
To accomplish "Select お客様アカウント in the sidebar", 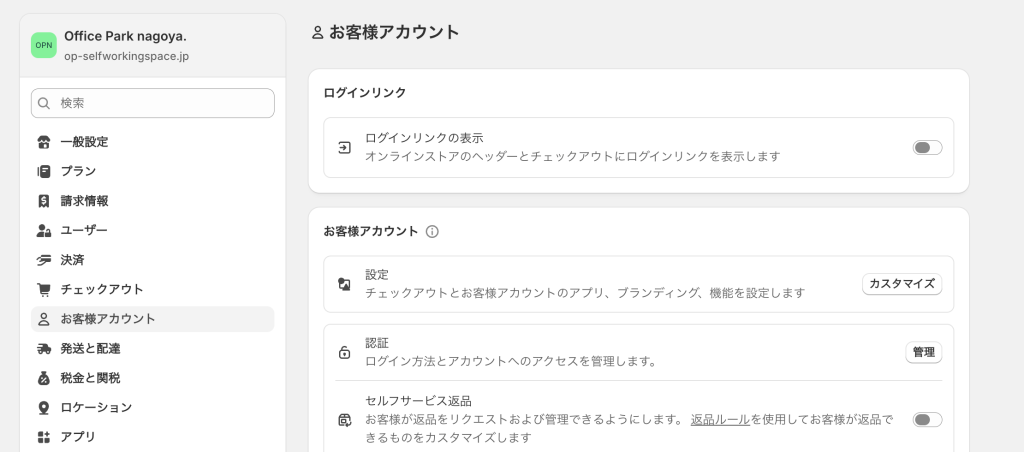I will point(108,319).
